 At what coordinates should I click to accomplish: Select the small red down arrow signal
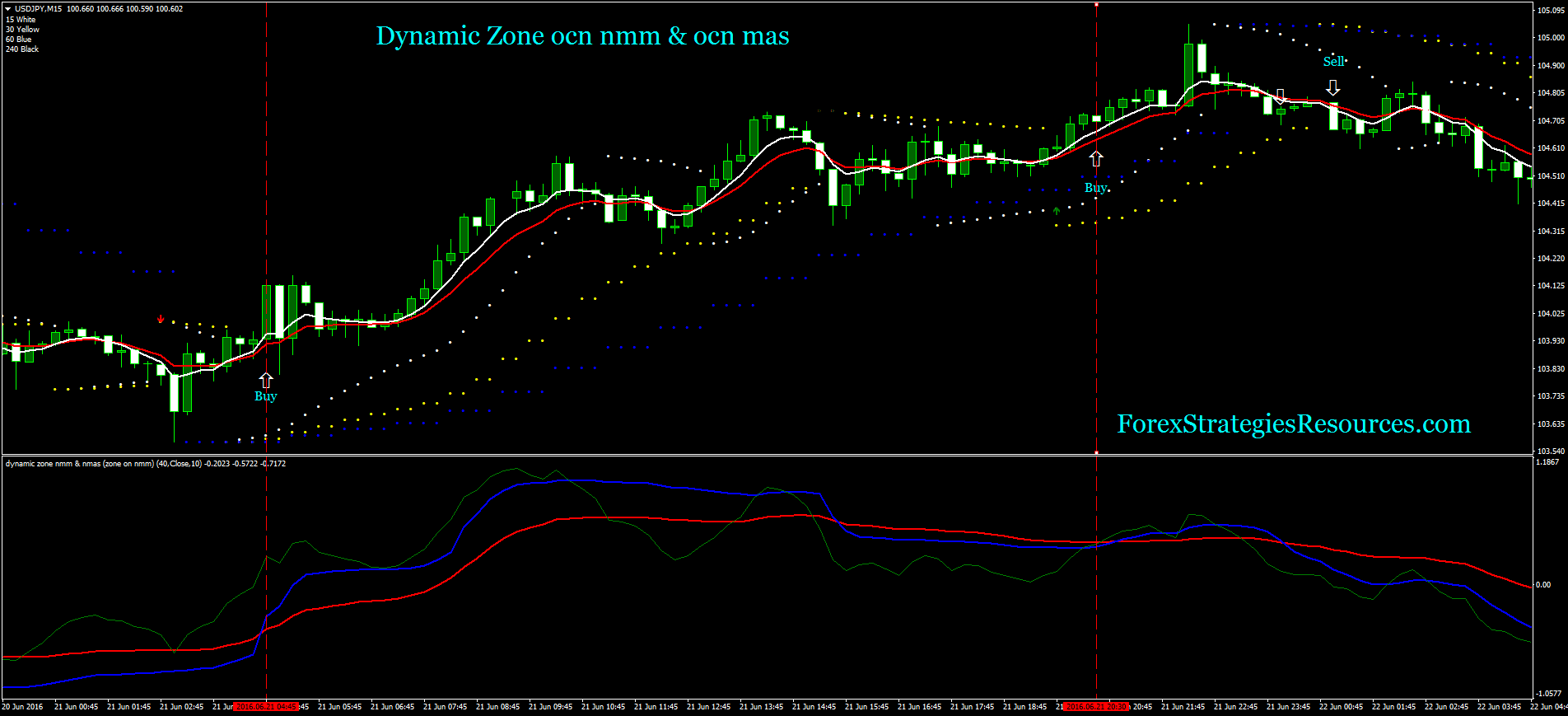[x=161, y=319]
